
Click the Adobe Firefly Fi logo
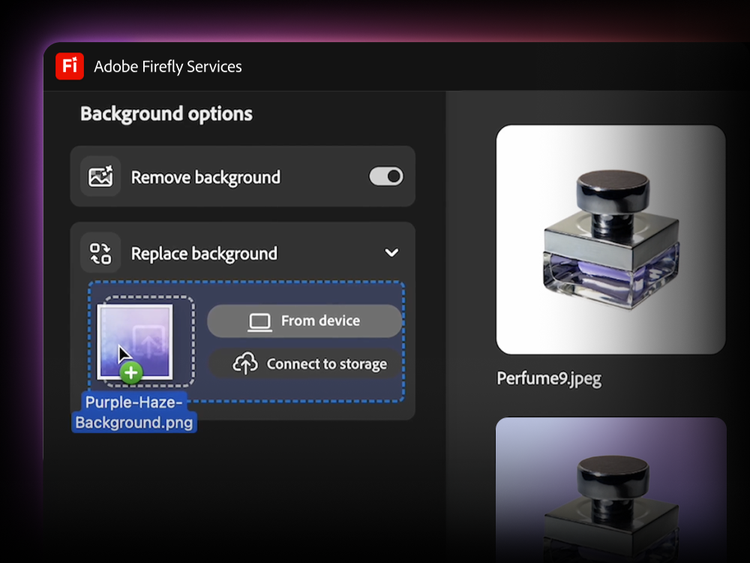pos(69,66)
